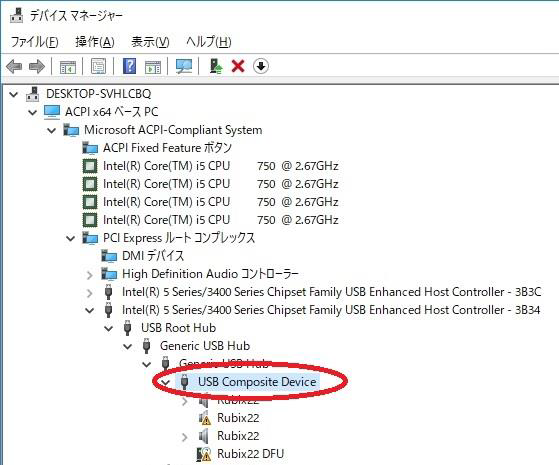Select Rubix22 DFU device with warning
Viewport: 559px width, 465px height.
tap(250, 454)
